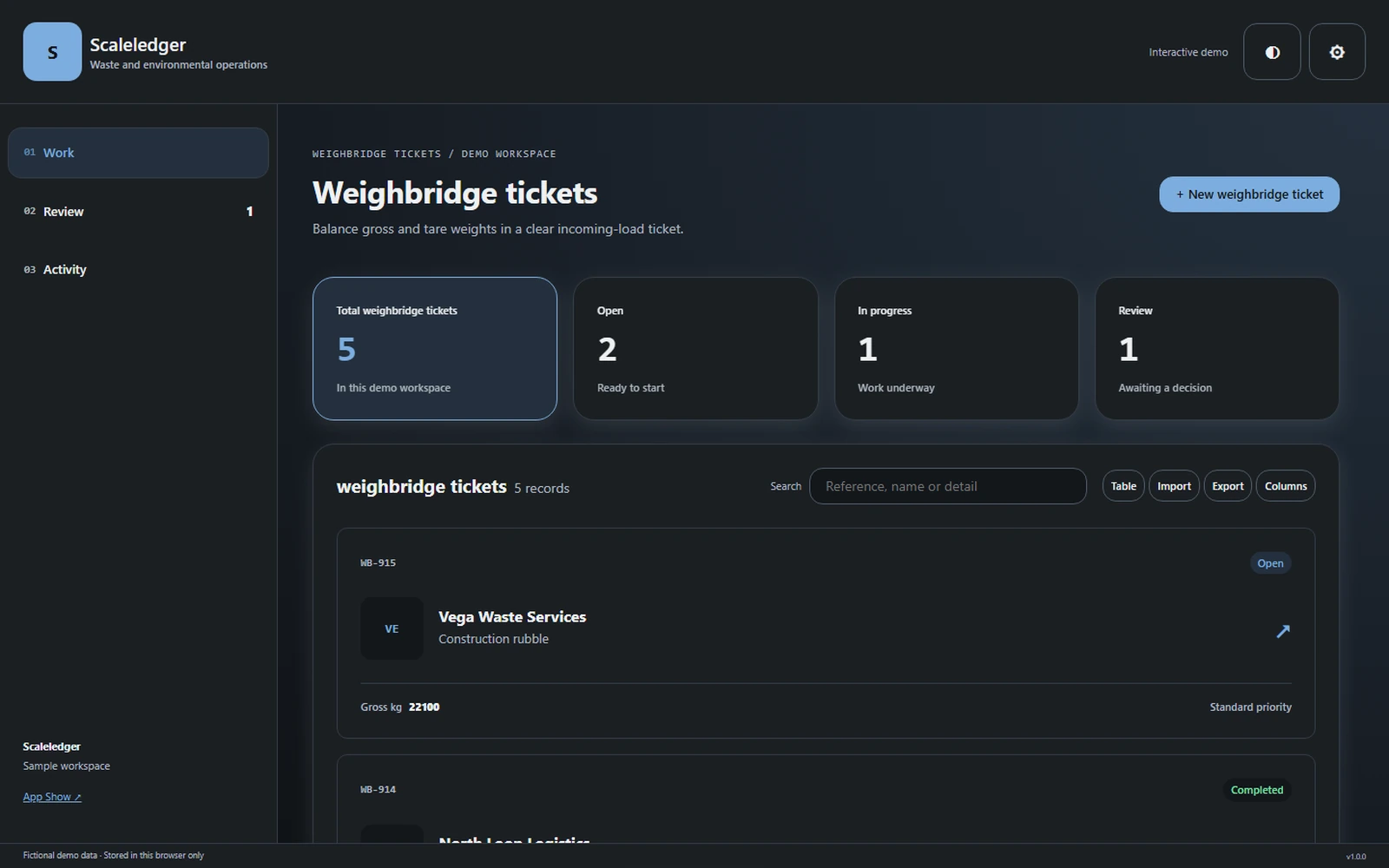Click the 5 records count text

542,489
